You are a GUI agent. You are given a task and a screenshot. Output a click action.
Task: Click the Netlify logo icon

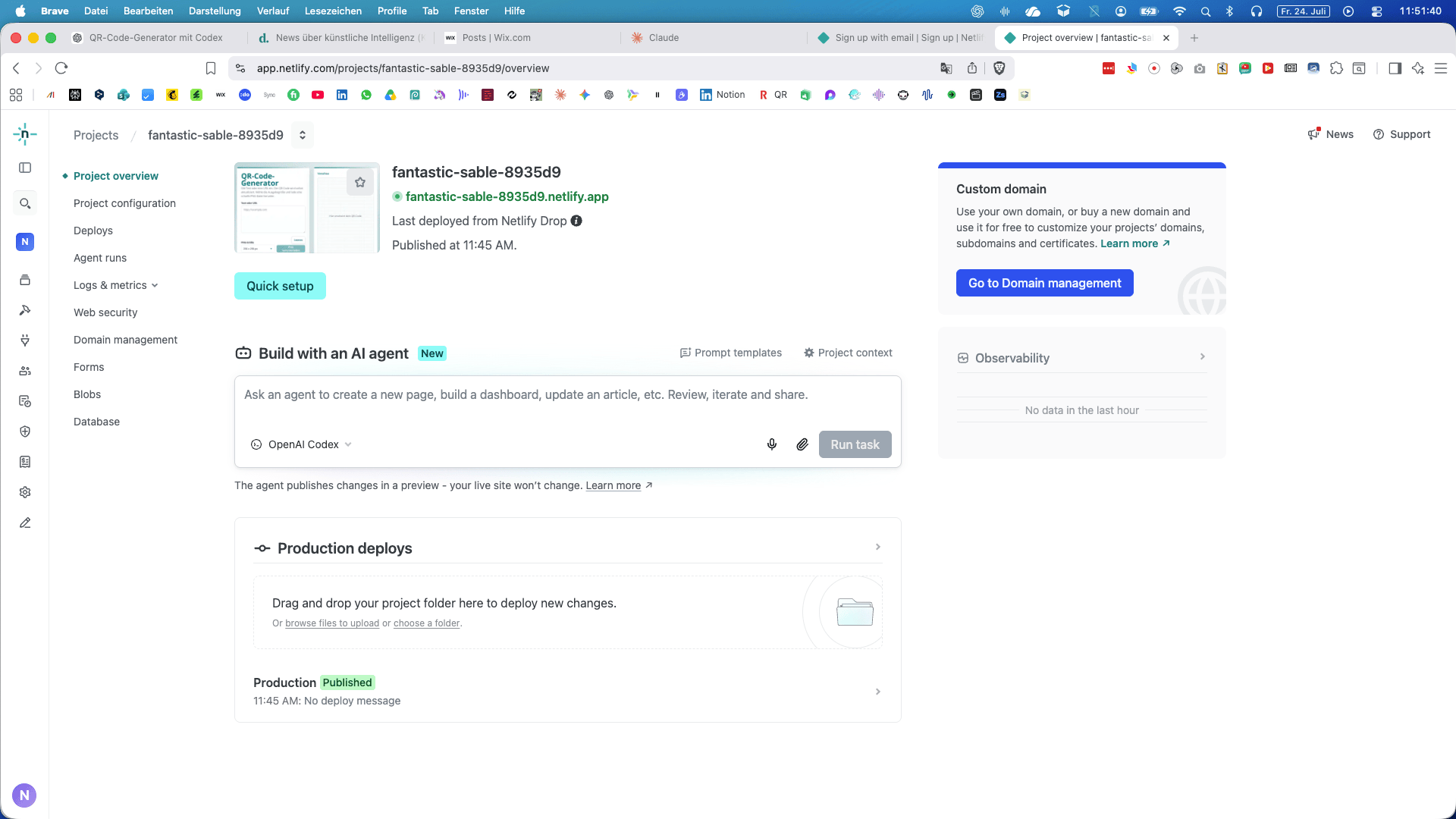point(24,134)
